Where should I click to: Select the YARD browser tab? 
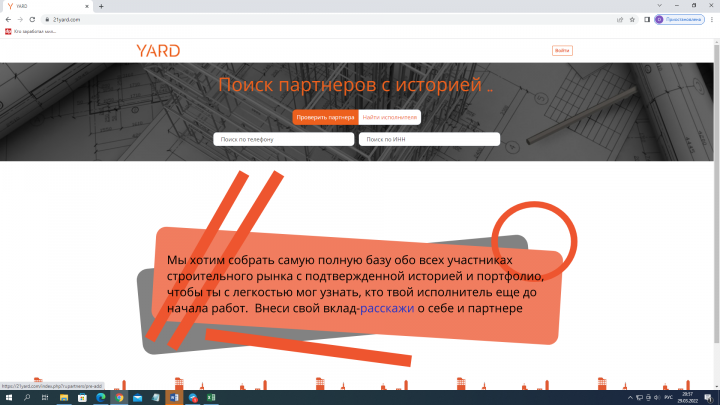(47, 6)
